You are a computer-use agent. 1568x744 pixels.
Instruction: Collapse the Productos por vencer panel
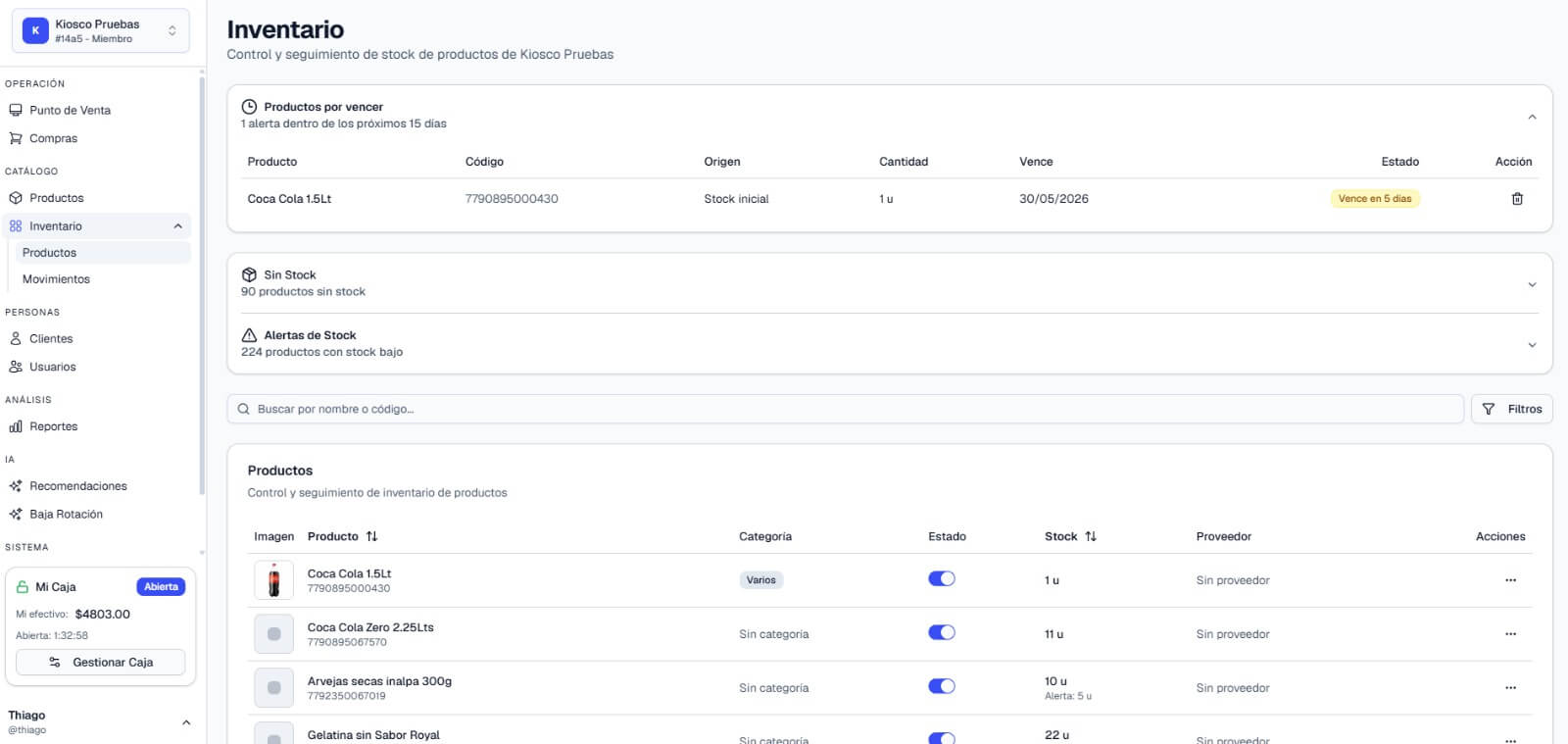tap(1532, 117)
